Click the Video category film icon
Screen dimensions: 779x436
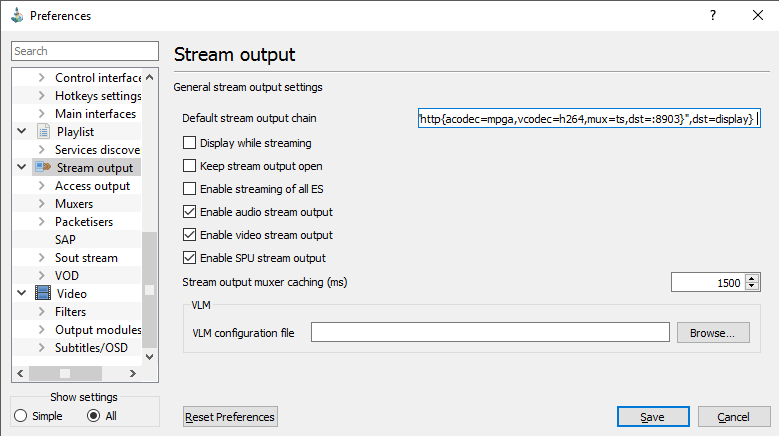point(43,294)
